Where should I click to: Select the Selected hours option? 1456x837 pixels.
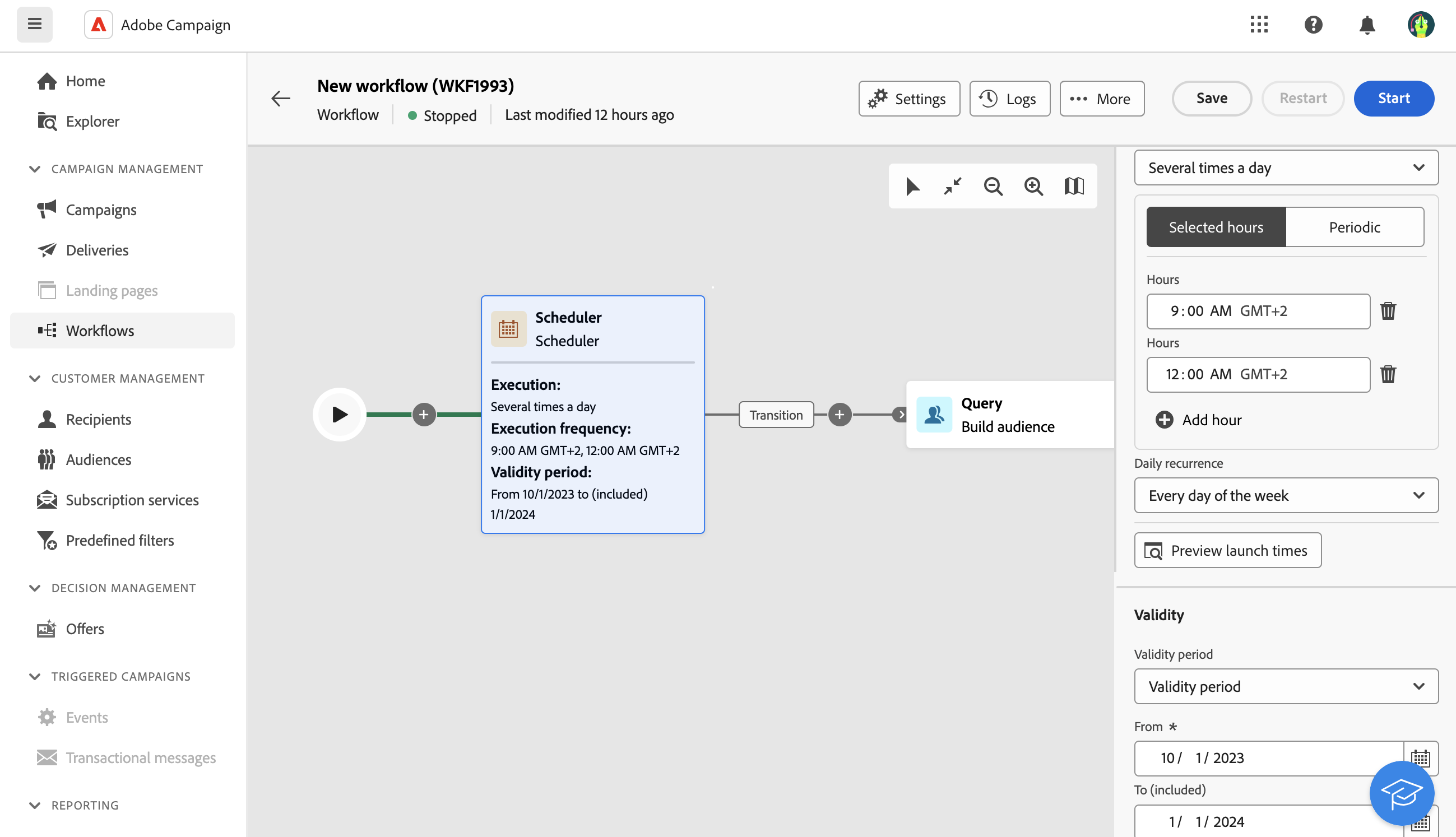[x=1216, y=227]
